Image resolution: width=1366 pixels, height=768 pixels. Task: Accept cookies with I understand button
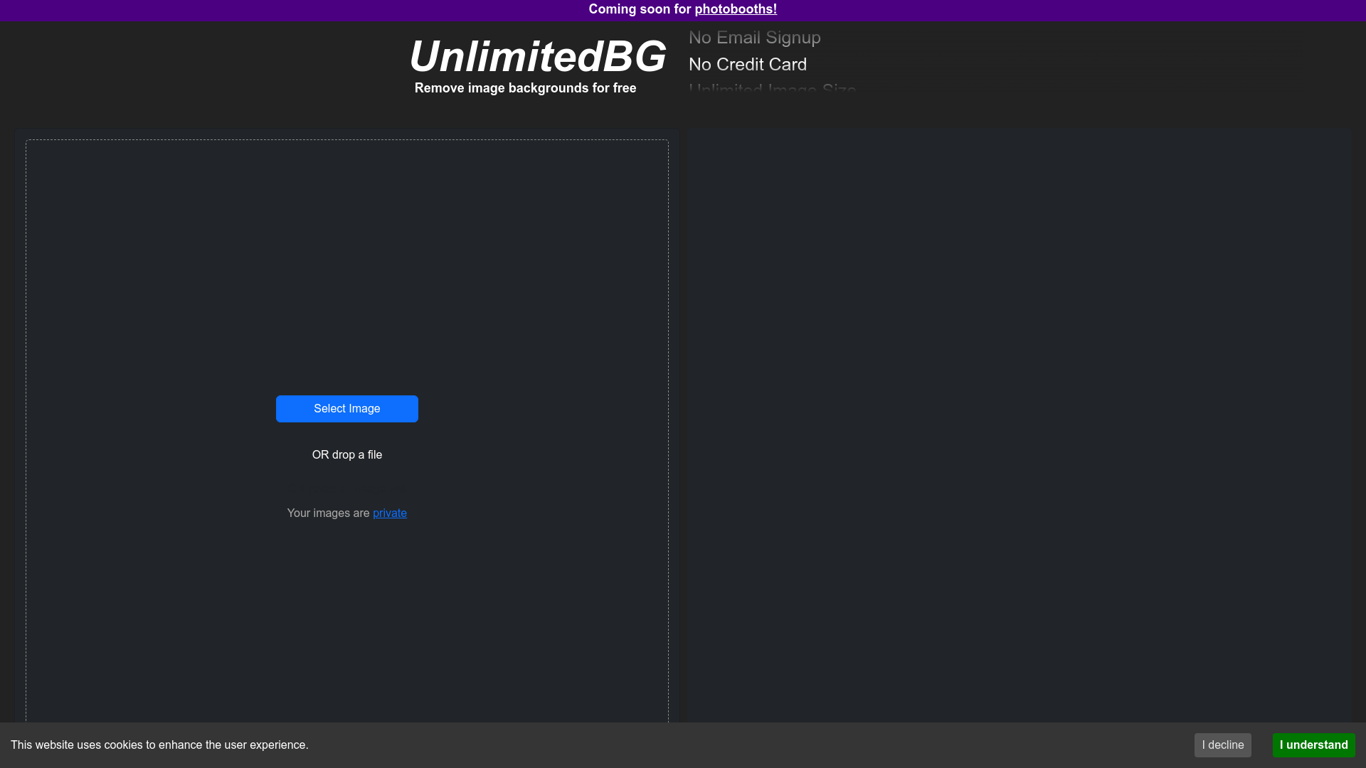(x=1313, y=745)
